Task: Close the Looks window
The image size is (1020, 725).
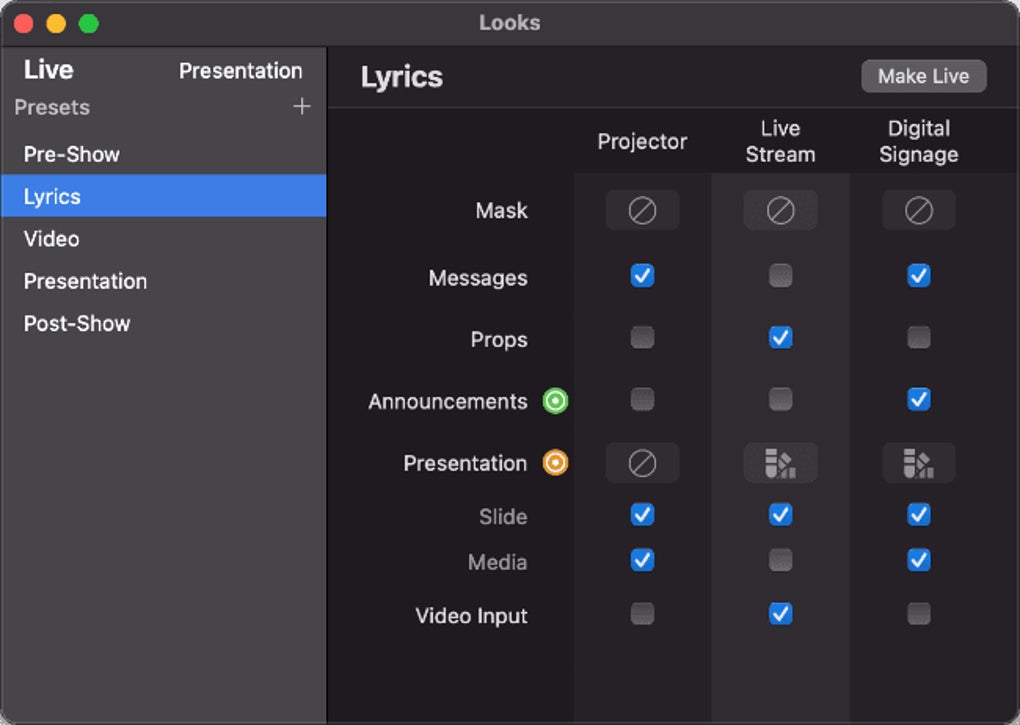Action: click(24, 24)
